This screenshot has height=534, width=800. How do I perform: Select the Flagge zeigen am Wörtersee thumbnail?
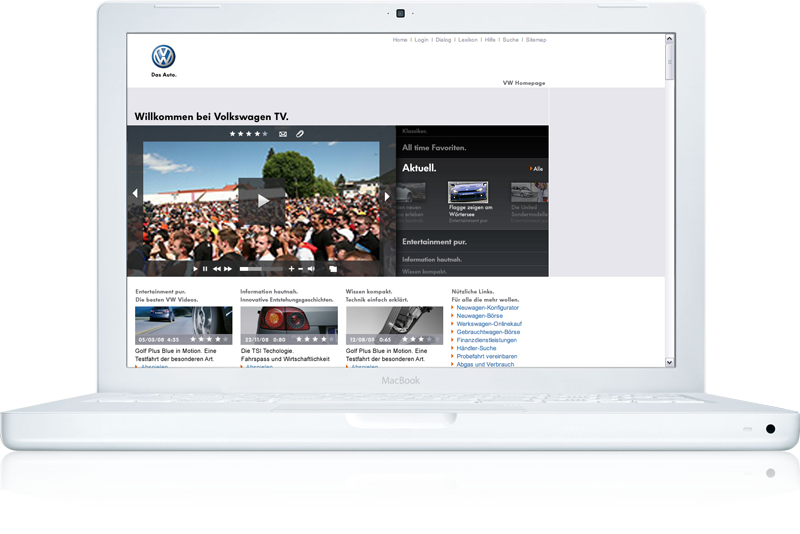(x=468, y=192)
